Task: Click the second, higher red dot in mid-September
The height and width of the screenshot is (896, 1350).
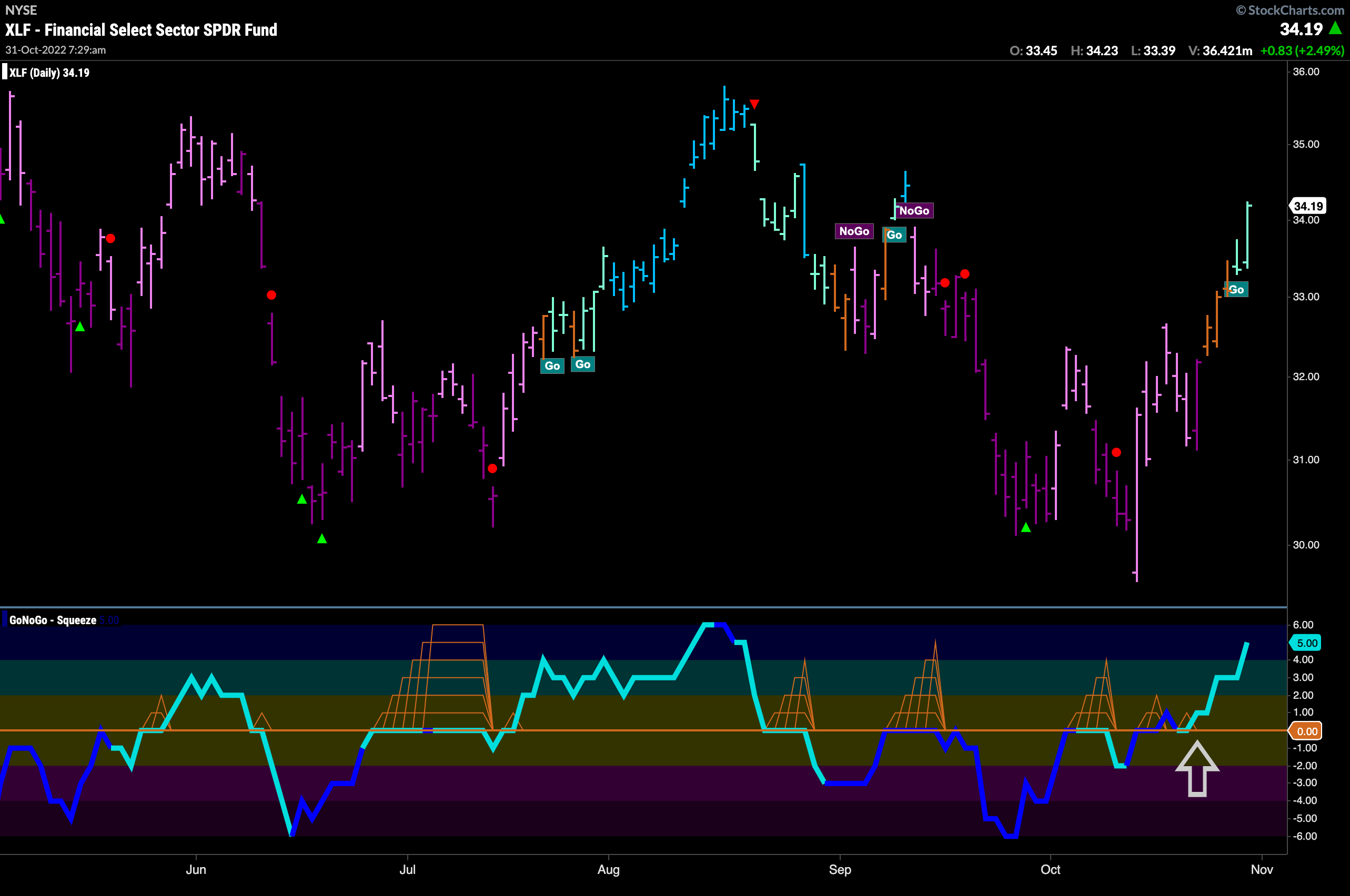Action: point(964,274)
